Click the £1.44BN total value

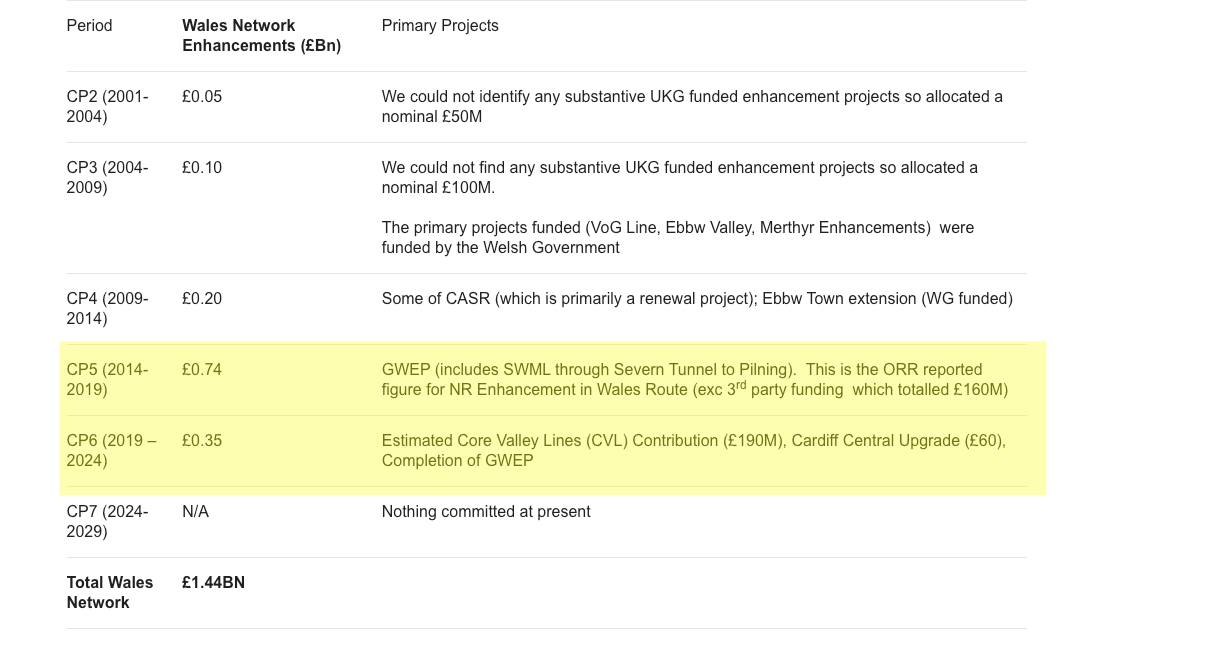213,583
